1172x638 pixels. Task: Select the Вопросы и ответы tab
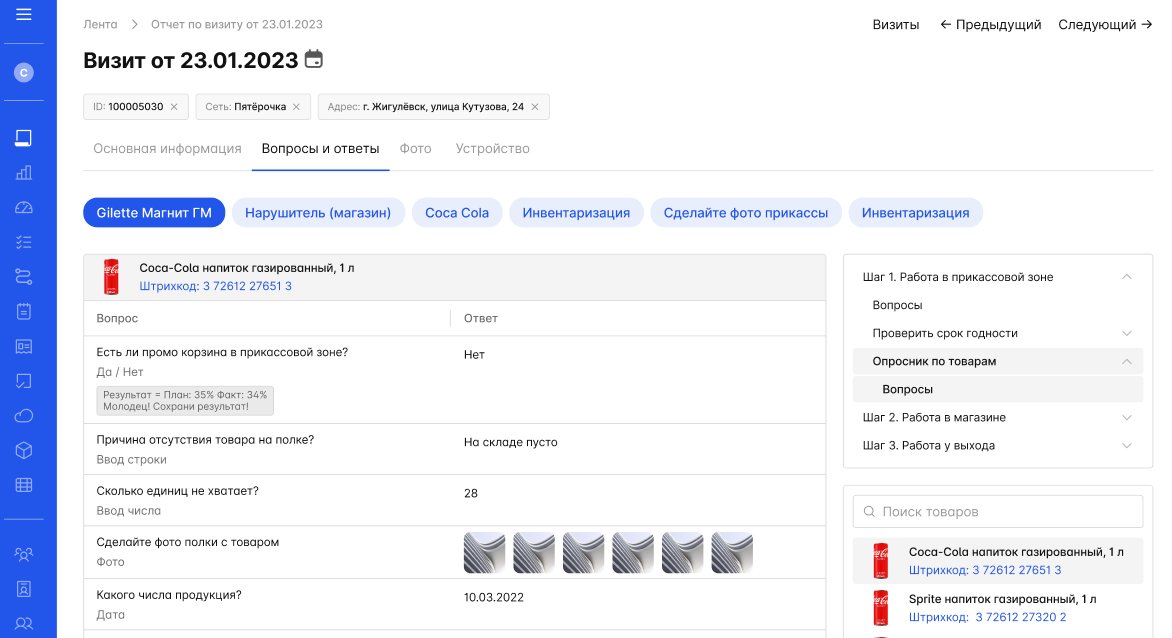click(x=321, y=149)
